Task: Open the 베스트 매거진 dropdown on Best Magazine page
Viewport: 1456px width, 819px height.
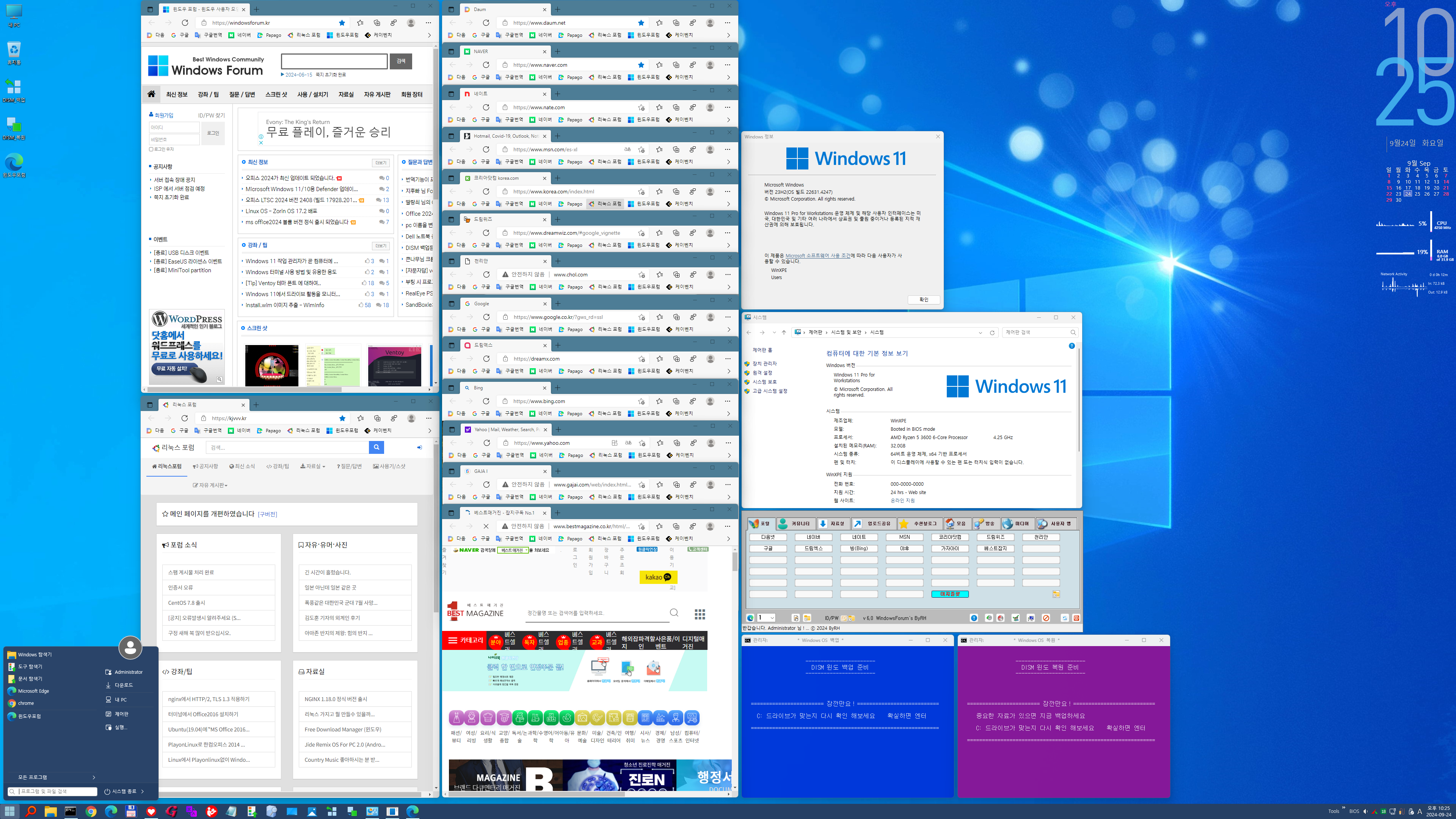Action: coord(513,550)
